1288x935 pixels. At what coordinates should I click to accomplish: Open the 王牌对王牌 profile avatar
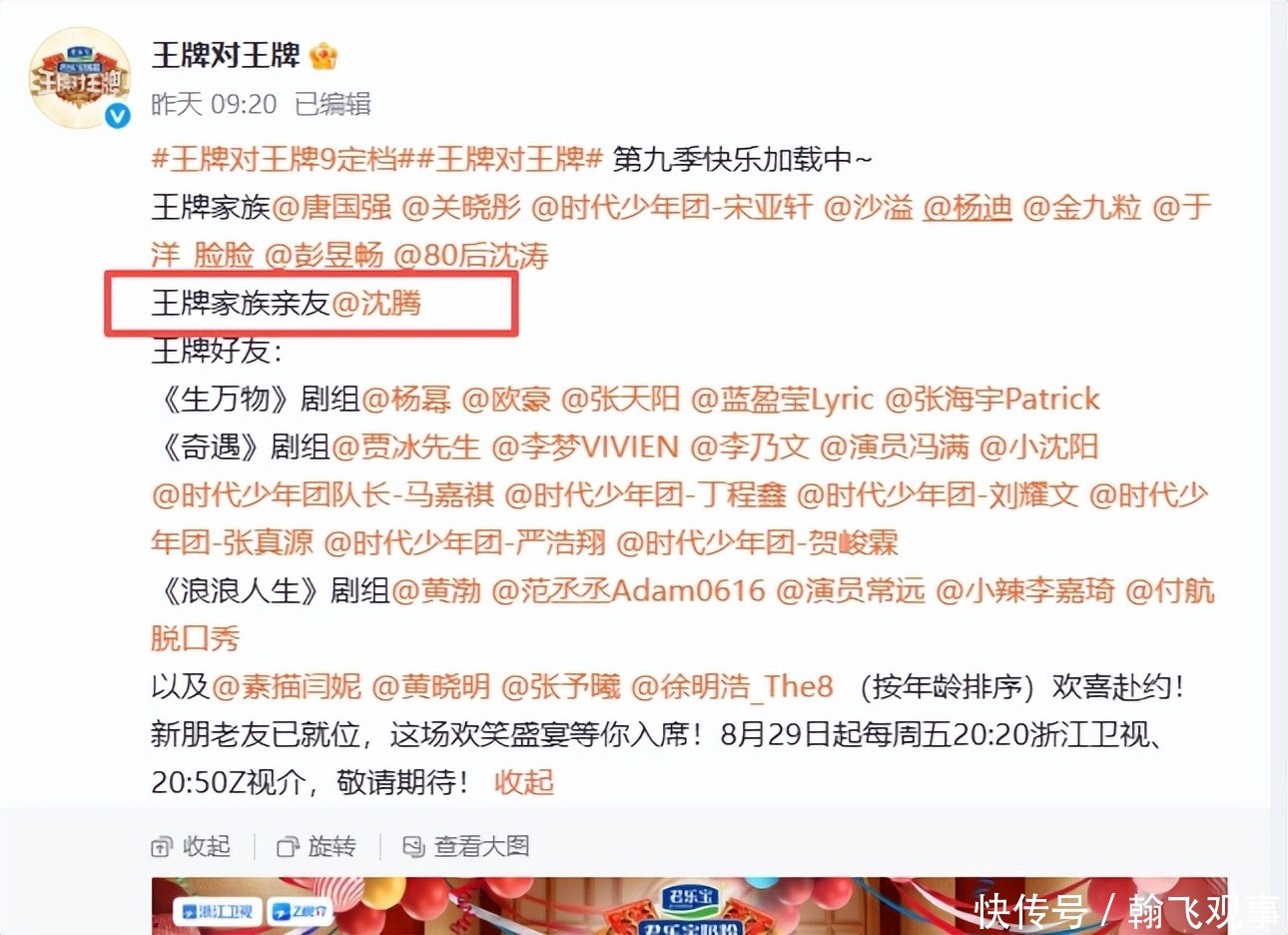point(80,78)
